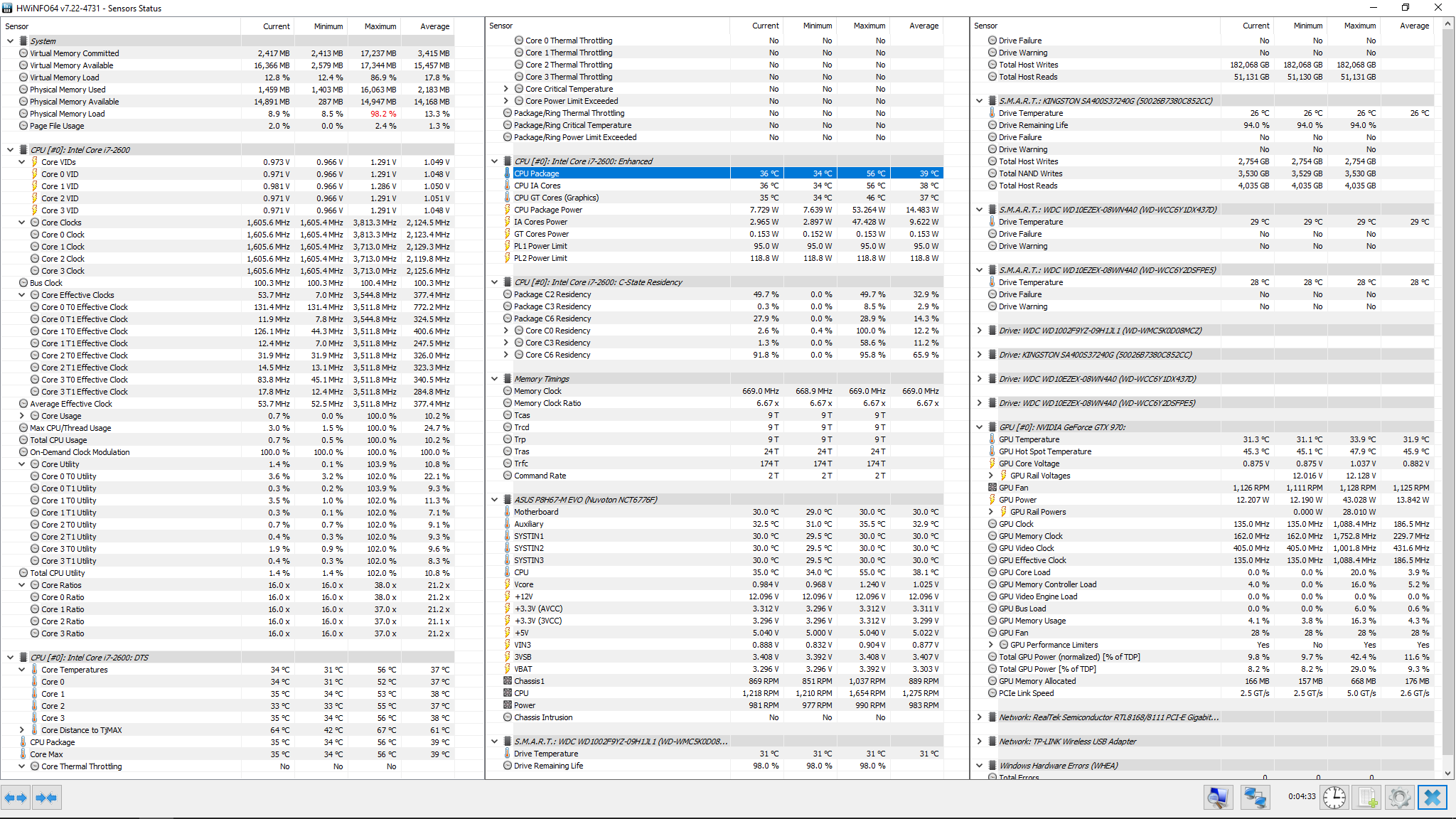
Task: Click the clock icon to reset timer
Action: coord(1334,798)
